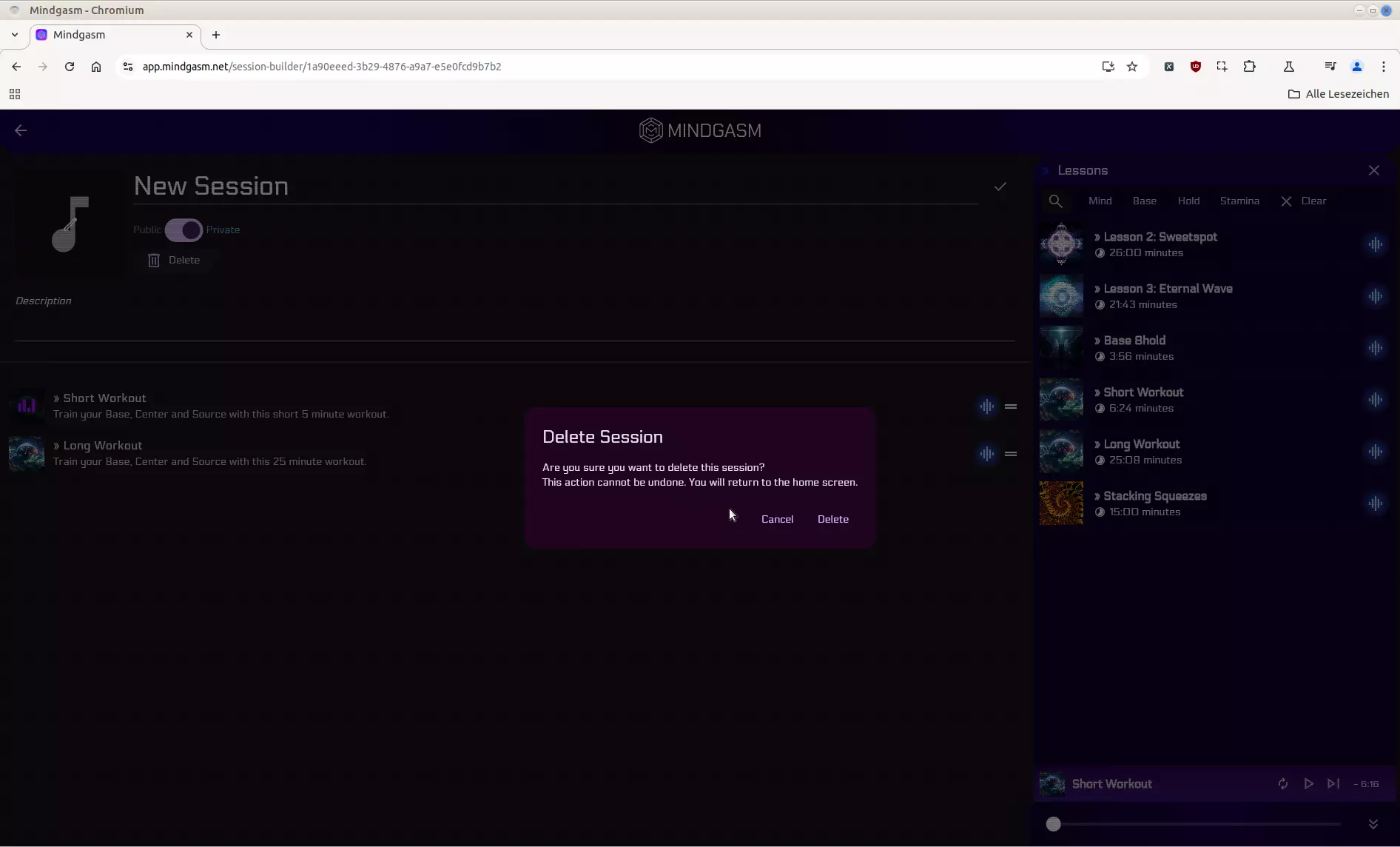Click the Lesson 2: Sweetspot thumbnail
The image size is (1400, 847).
pos(1061,244)
